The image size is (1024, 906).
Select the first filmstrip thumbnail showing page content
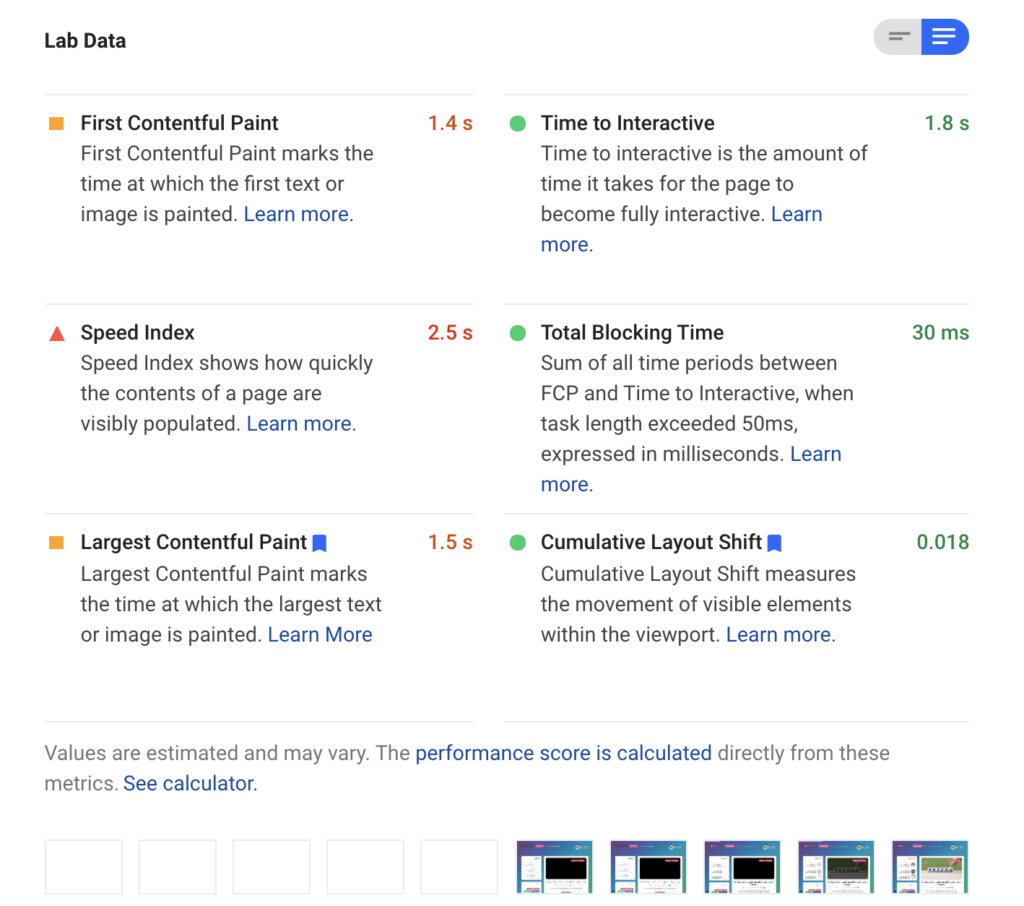[x=554, y=866]
